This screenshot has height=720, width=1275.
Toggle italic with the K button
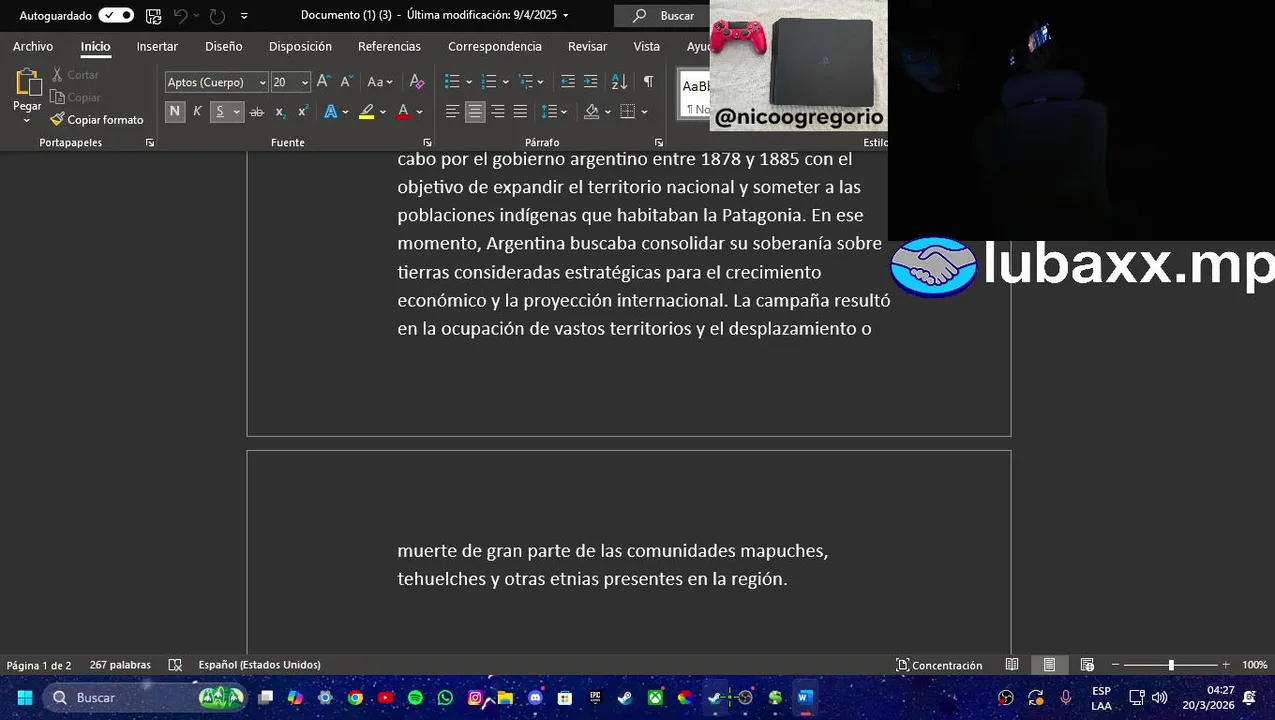click(197, 112)
